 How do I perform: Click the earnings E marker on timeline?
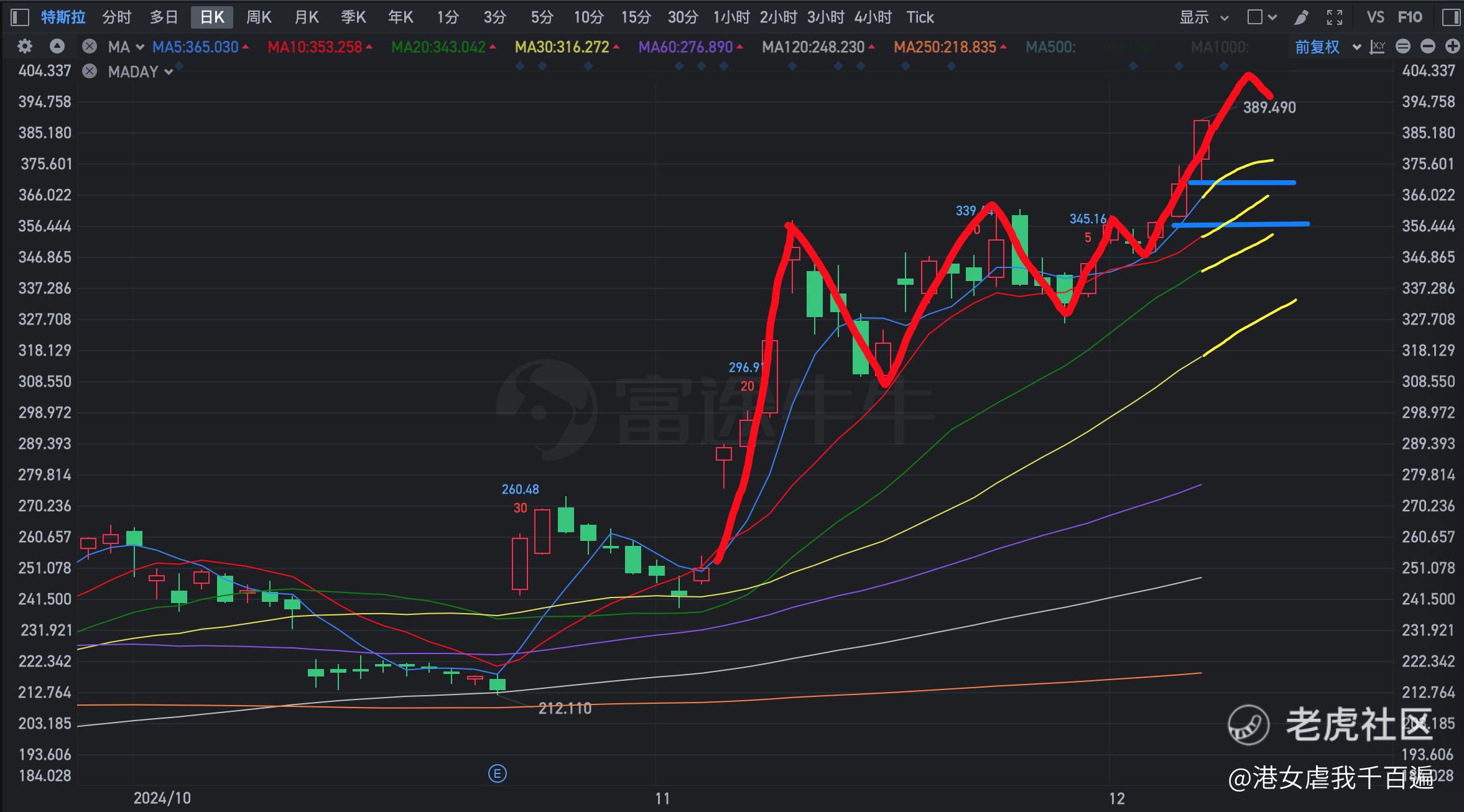tap(497, 773)
